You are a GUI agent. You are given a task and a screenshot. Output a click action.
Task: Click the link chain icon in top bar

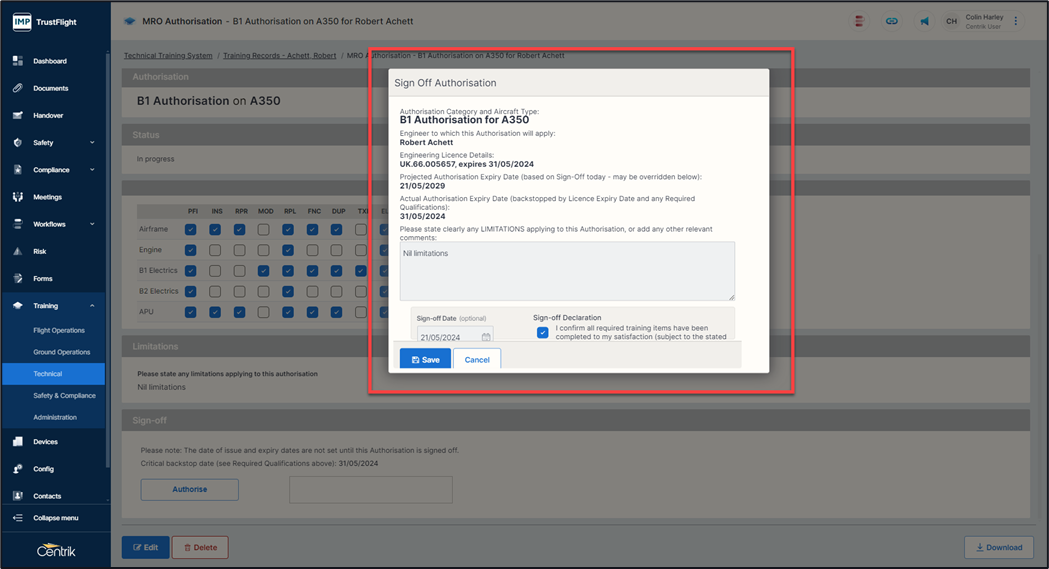click(892, 21)
